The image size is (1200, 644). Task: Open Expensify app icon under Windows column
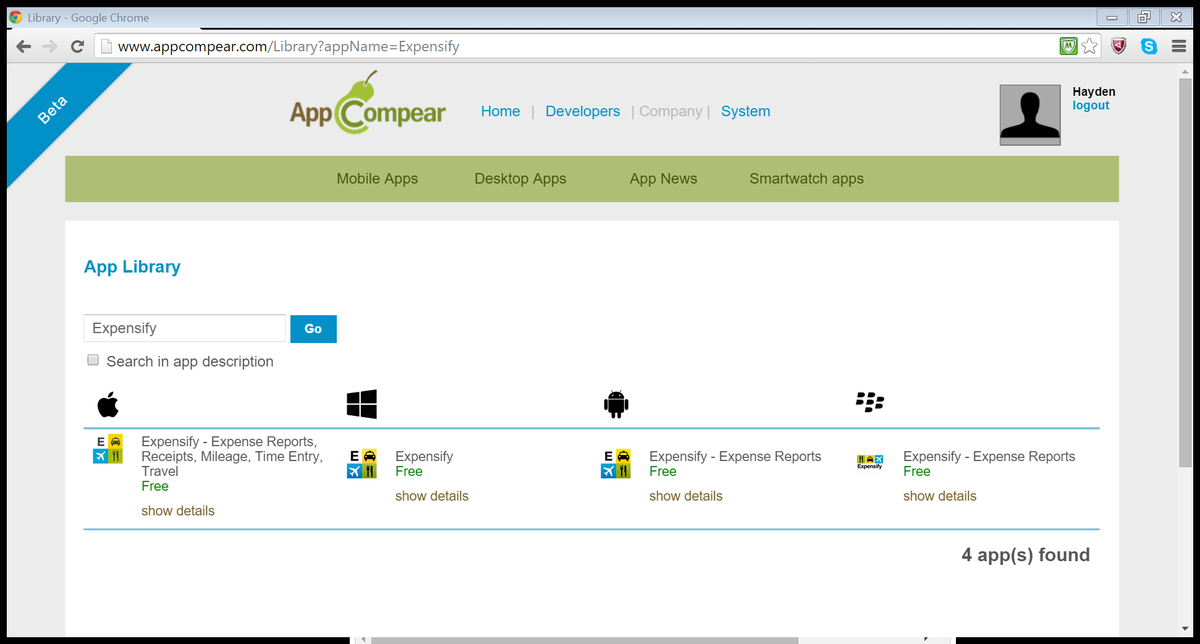pos(362,464)
